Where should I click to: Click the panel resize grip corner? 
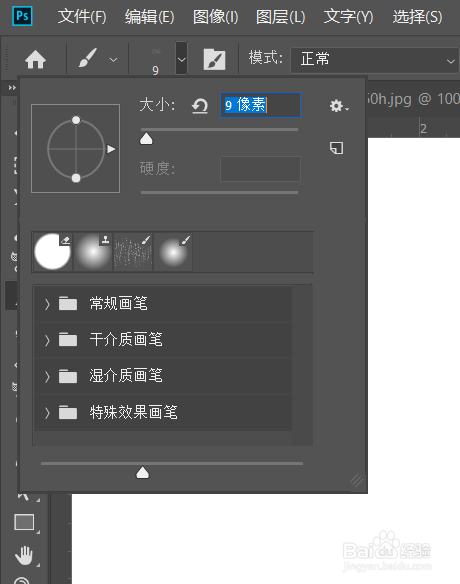357,480
